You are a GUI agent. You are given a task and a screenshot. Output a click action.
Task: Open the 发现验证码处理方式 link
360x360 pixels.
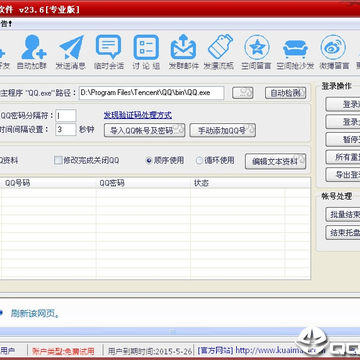138,115
